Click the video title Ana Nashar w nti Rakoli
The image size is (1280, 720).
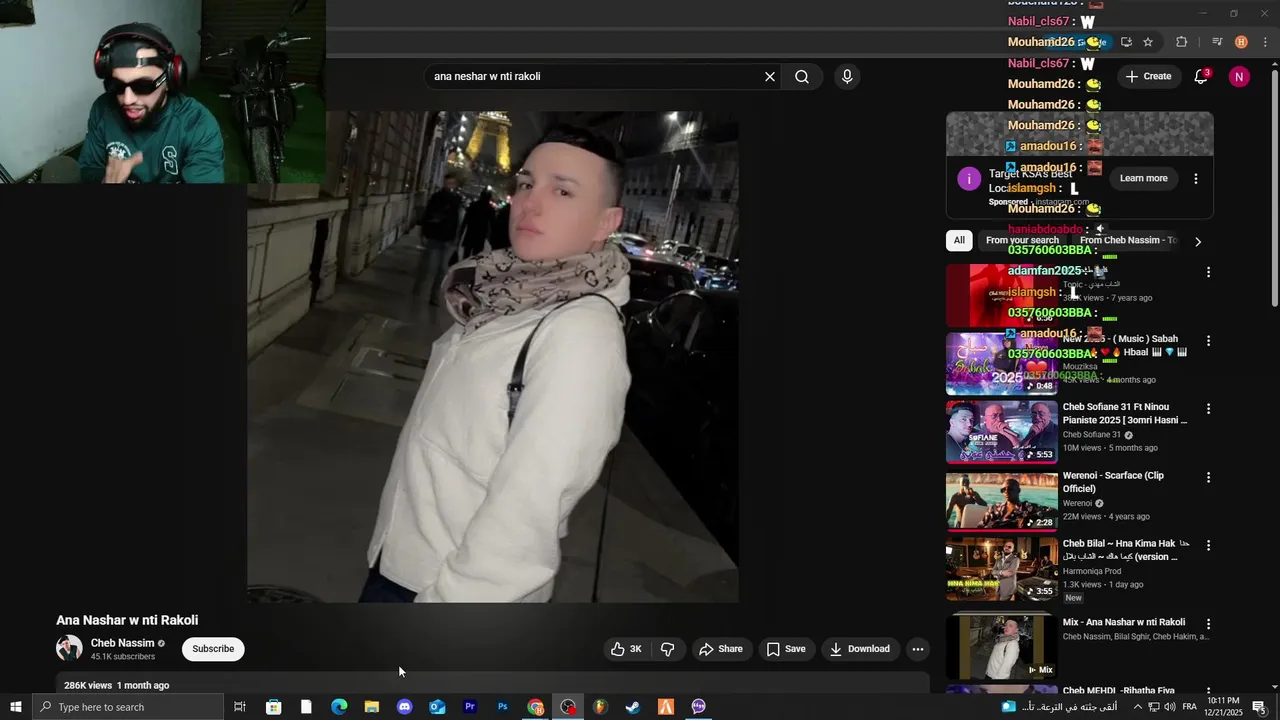[127, 621]
